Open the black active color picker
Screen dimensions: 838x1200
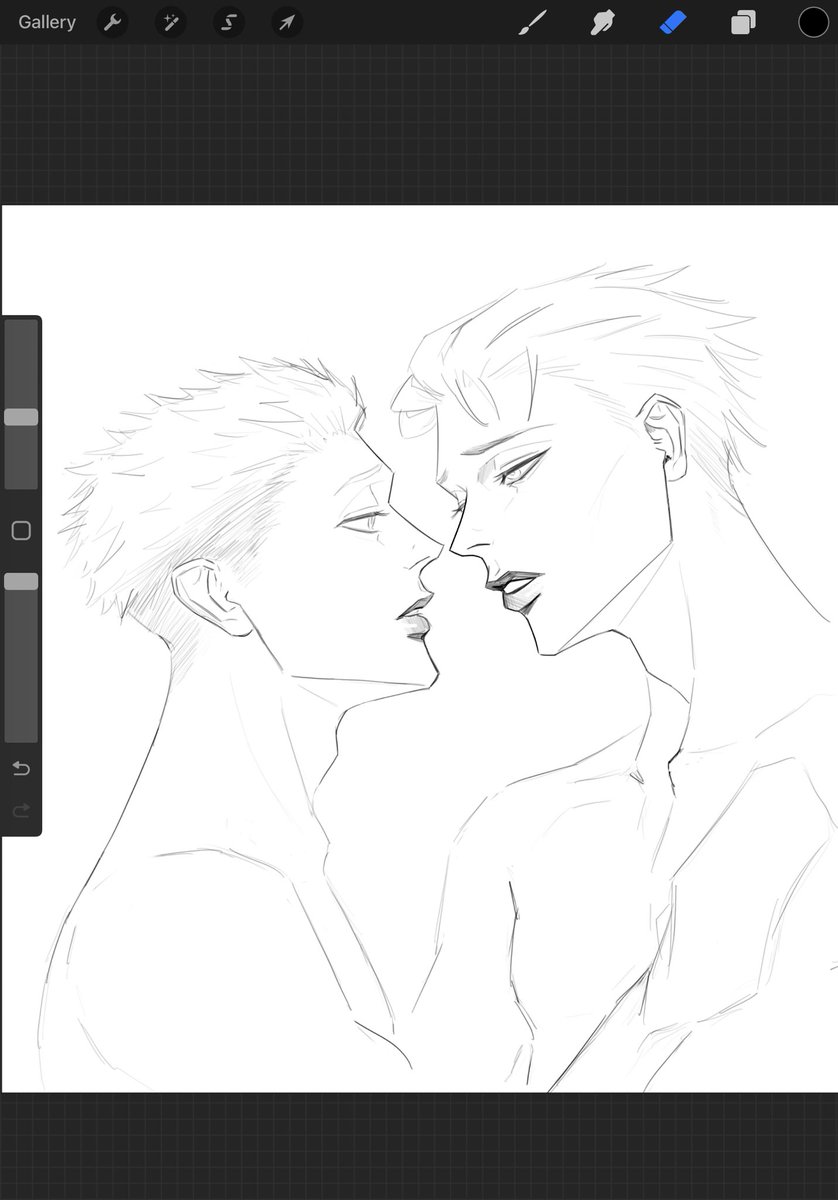pyautogui.click(x=813, y=22)
